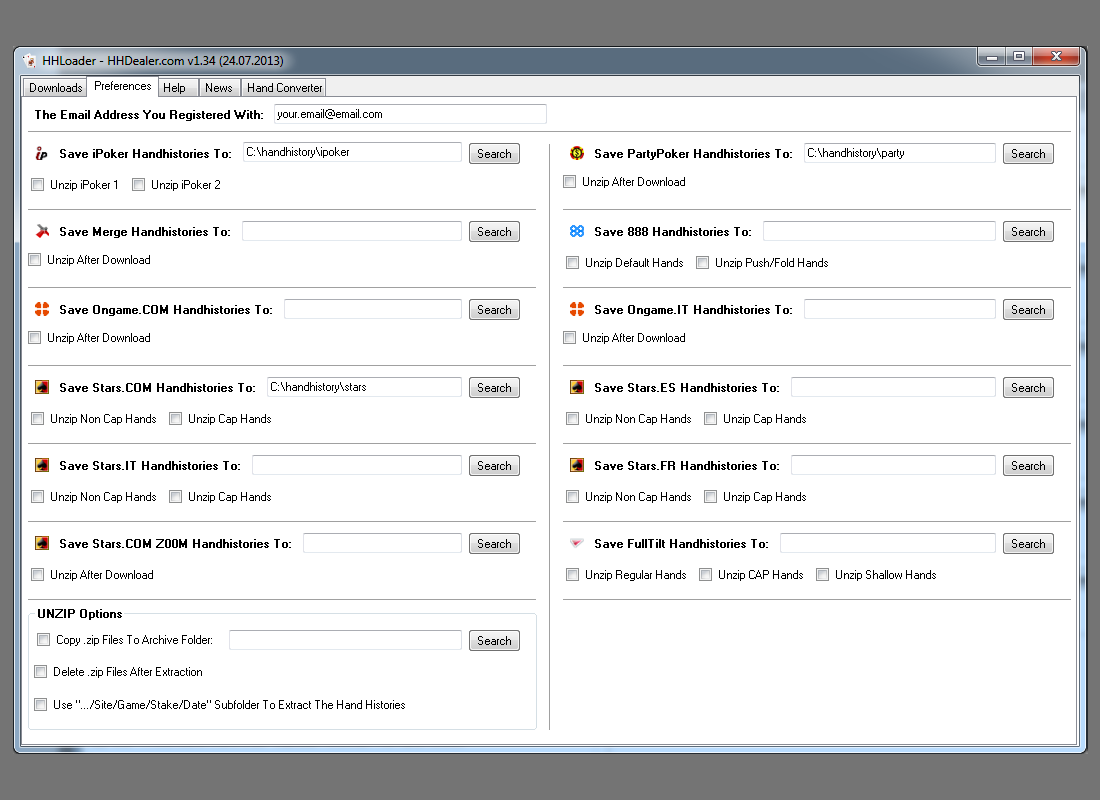Screen dimensions: 1100x800
Task: Check Unzip Shallow Hands for FullTilt
Action: point(823,575)
